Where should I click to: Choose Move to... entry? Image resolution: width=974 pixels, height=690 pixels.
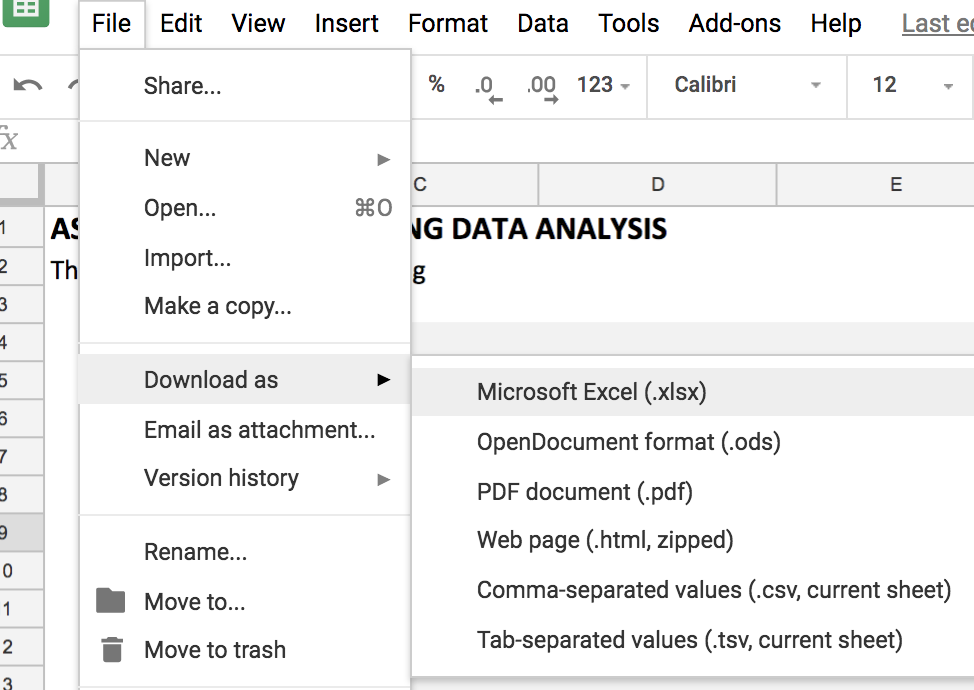[245, 601]
